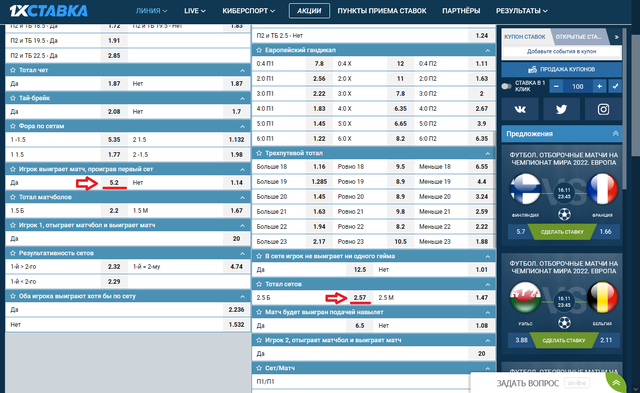Image resolution: width=640 pixels, height=393 pixels.
Task: Open the Instagram icon link
Action: (x=603, y=109)
